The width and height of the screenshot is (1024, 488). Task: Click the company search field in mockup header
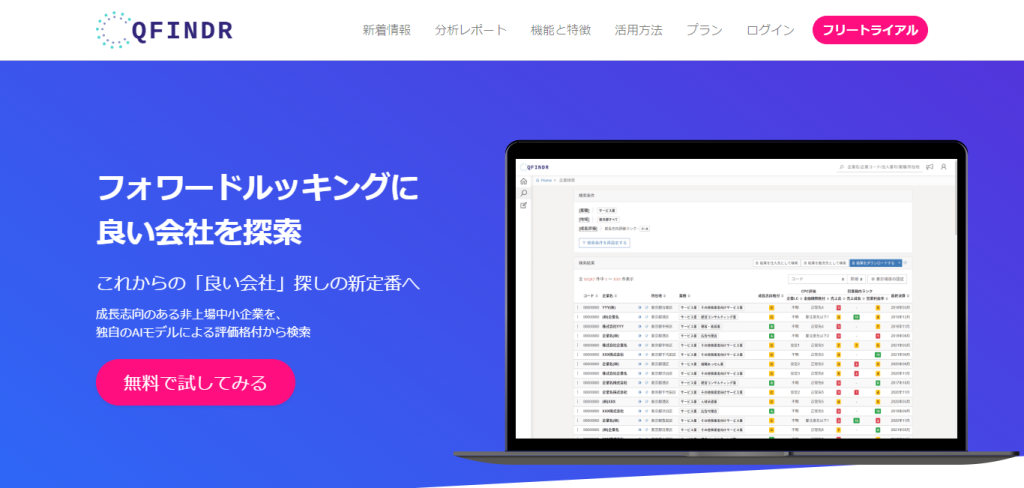(x=879, y=167)
